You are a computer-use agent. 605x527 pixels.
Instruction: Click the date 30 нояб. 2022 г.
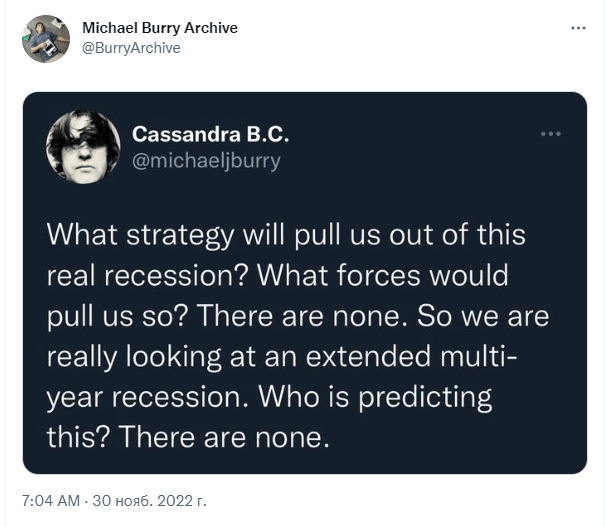click(x=150, y=501)
